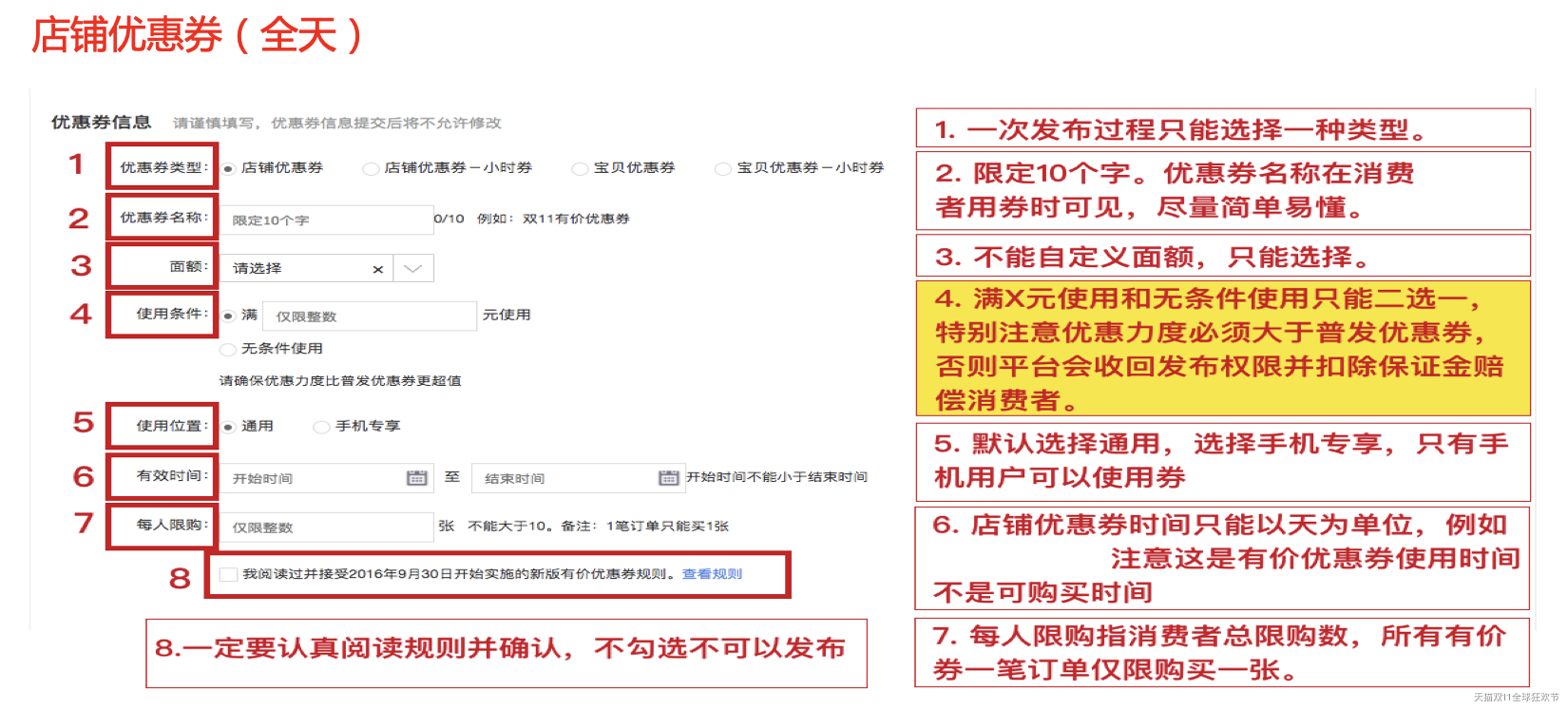1568x710 pixels.
Task: Click the 有效时间 field label
Action: [x=172, y=475]
